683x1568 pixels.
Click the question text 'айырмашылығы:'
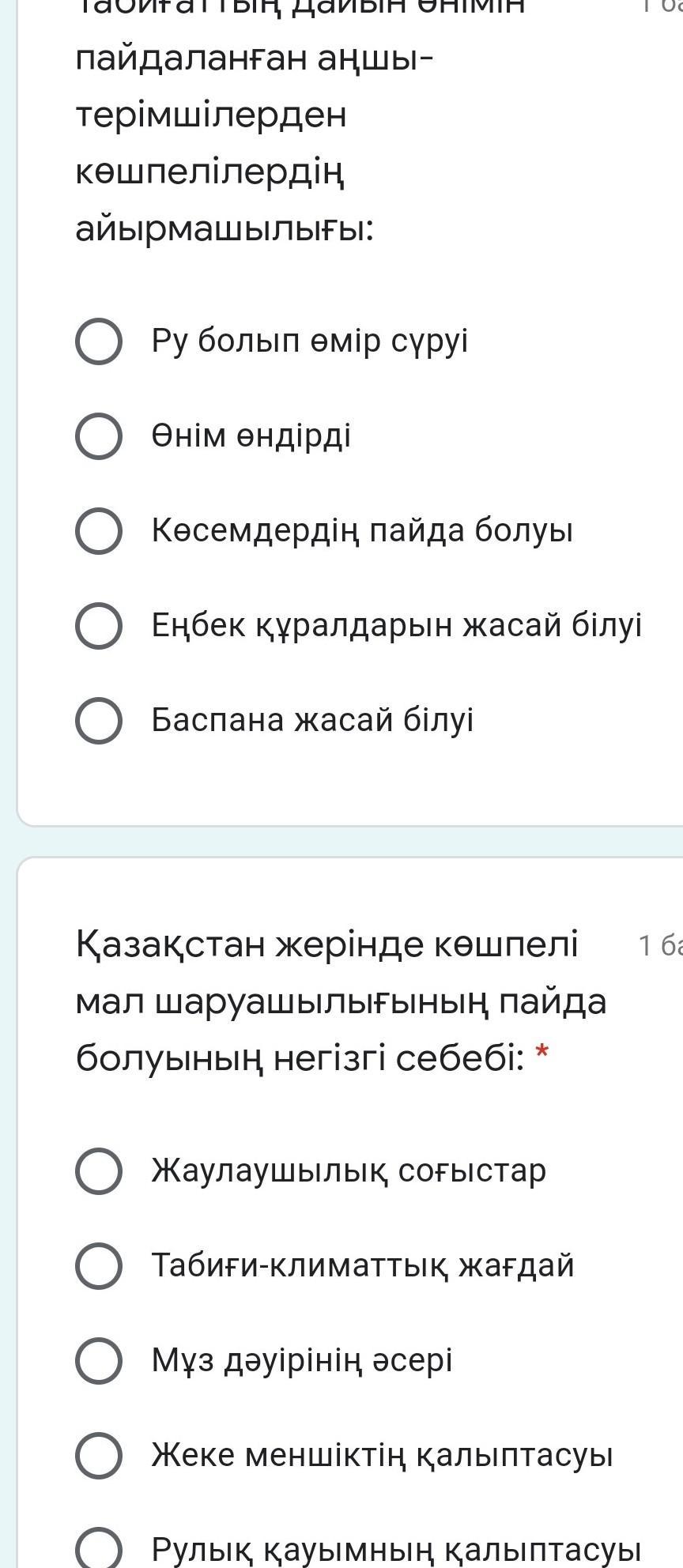coord(225,229)
